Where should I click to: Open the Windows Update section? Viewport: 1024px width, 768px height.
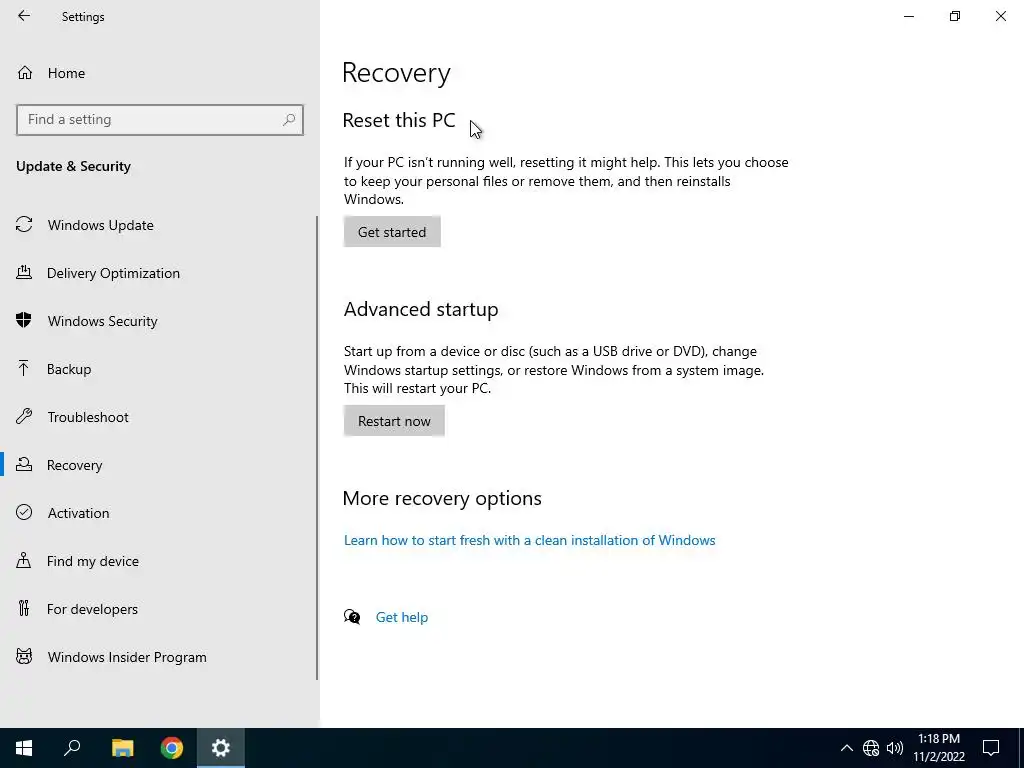[101, 225]
